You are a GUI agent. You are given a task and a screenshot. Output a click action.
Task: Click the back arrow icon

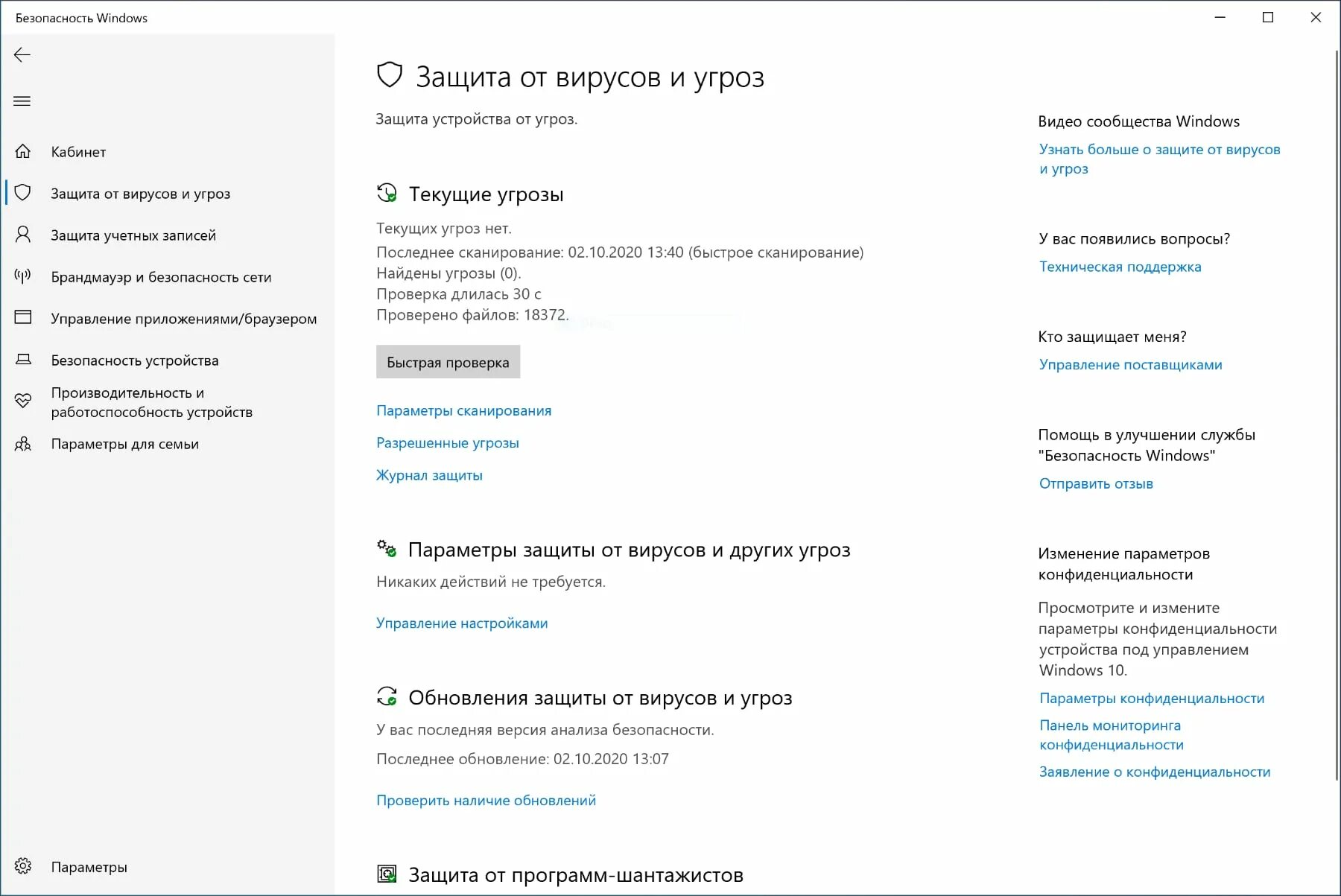22,54
